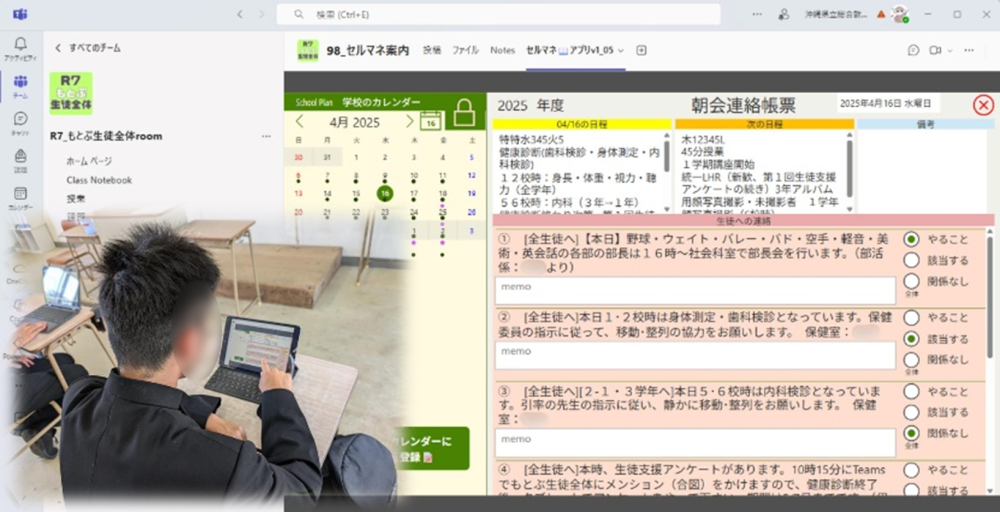Go to previous month in School Plan
The image size is (1000, 512).
[299, 122]
